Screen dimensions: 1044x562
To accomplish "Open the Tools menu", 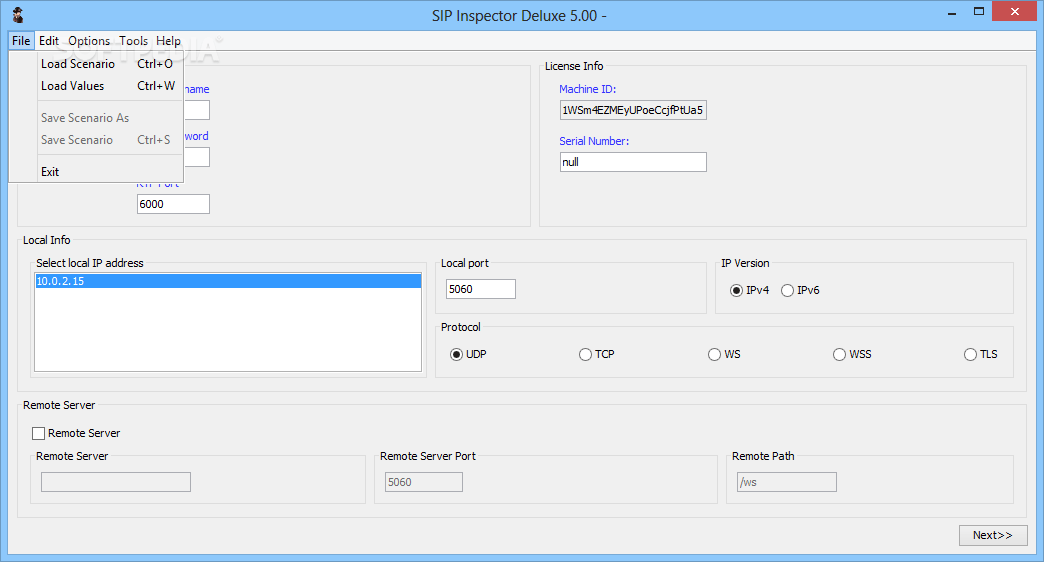I will (133, 41).
